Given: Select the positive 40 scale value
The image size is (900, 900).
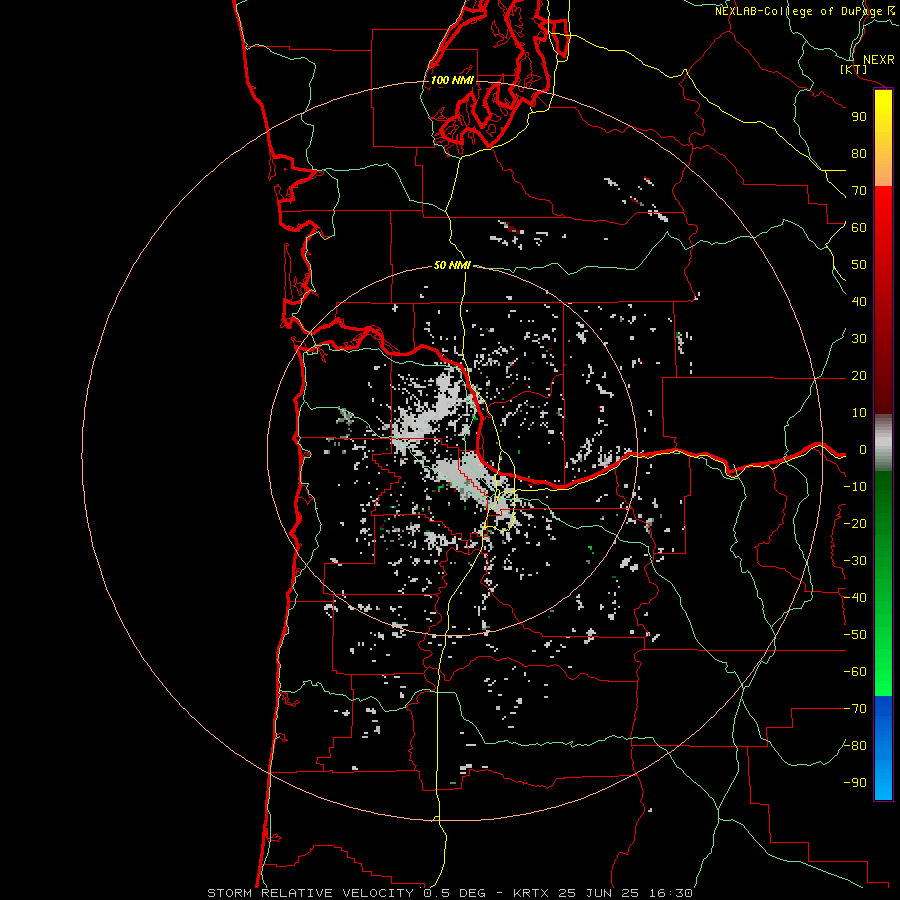Looking at the screenshot, I should (x=859, y=301).
